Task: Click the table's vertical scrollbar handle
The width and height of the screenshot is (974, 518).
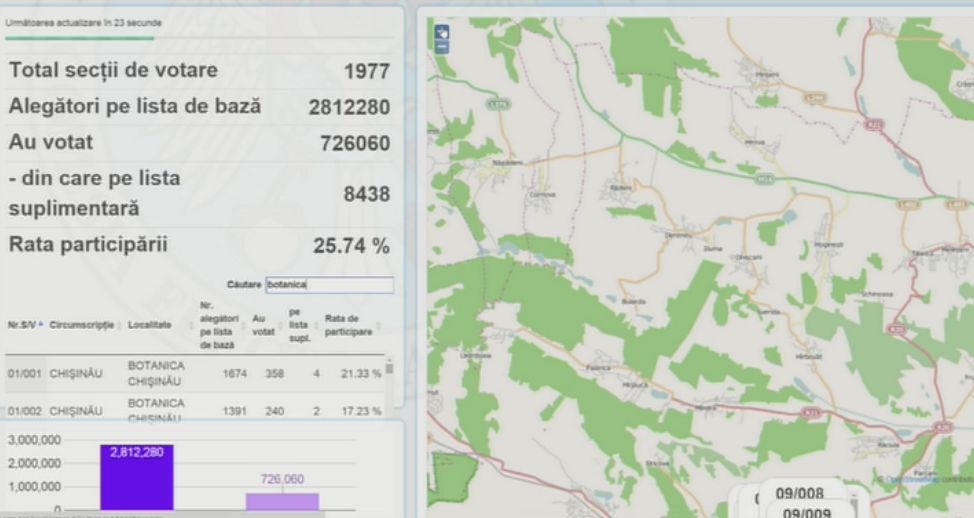Action: pos(389,368)
